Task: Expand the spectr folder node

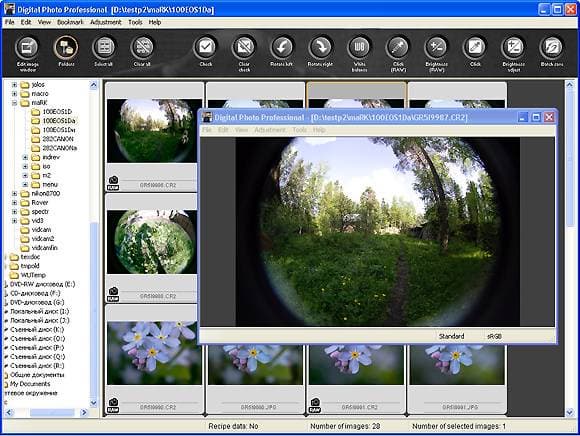Action: click(x=14, y=212)
